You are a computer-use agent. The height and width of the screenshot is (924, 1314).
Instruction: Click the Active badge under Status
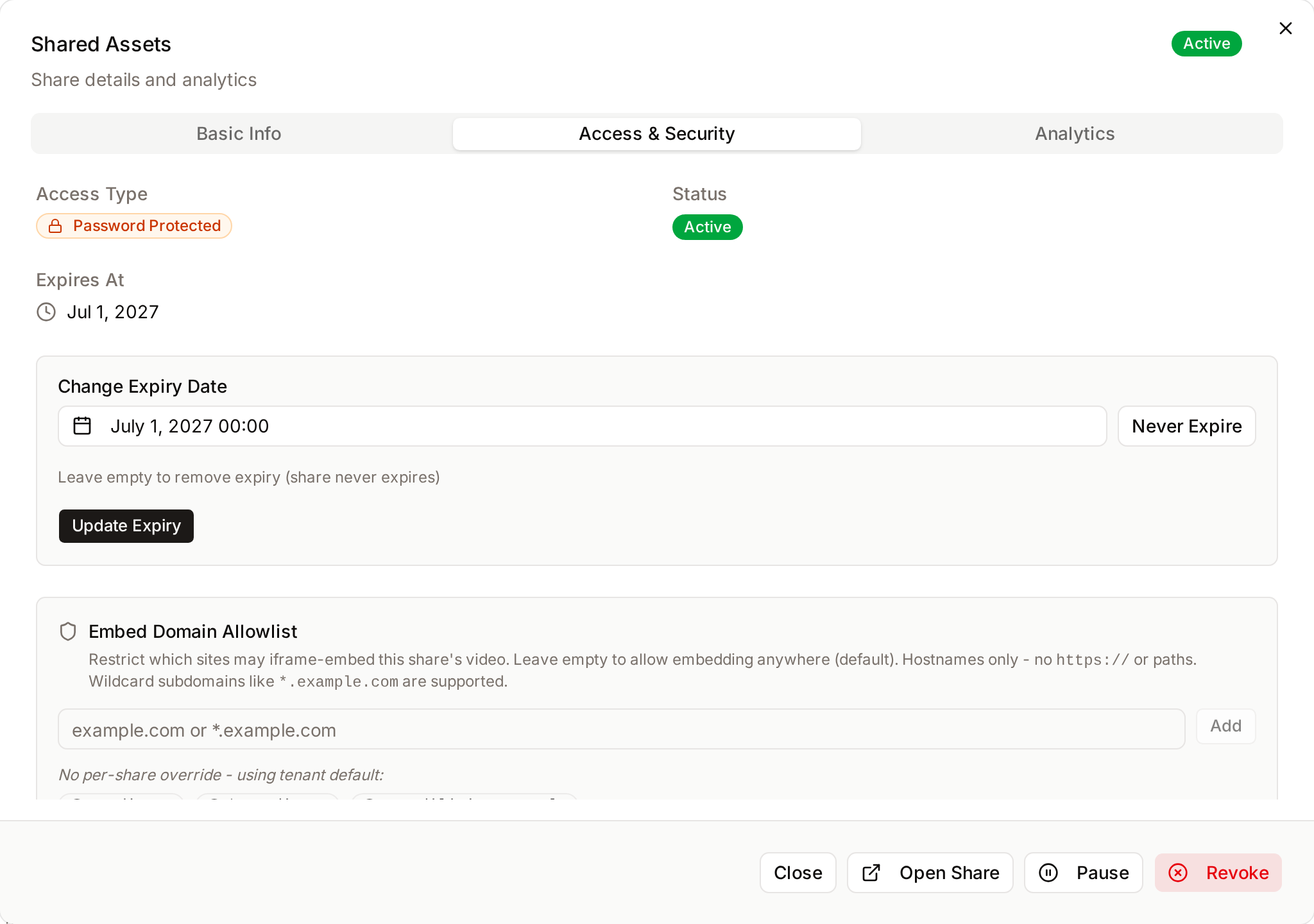point(707,227)
